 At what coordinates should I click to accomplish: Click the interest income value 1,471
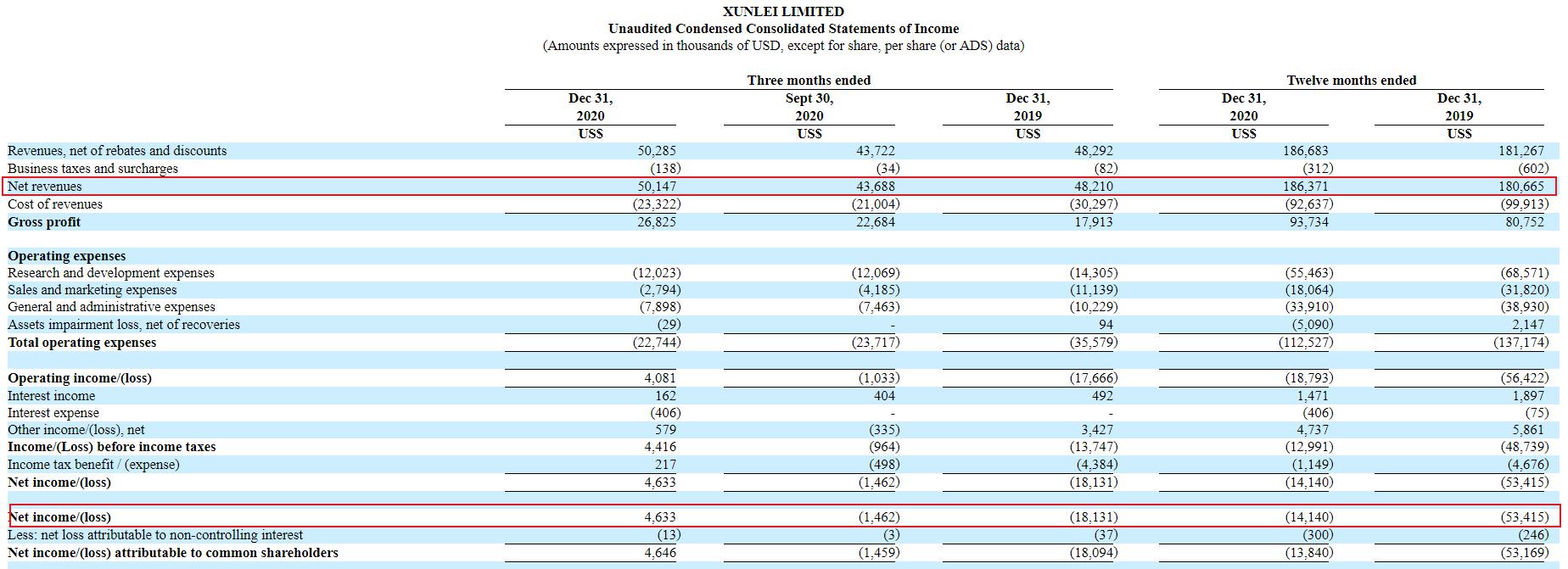tap(1313, 396)
